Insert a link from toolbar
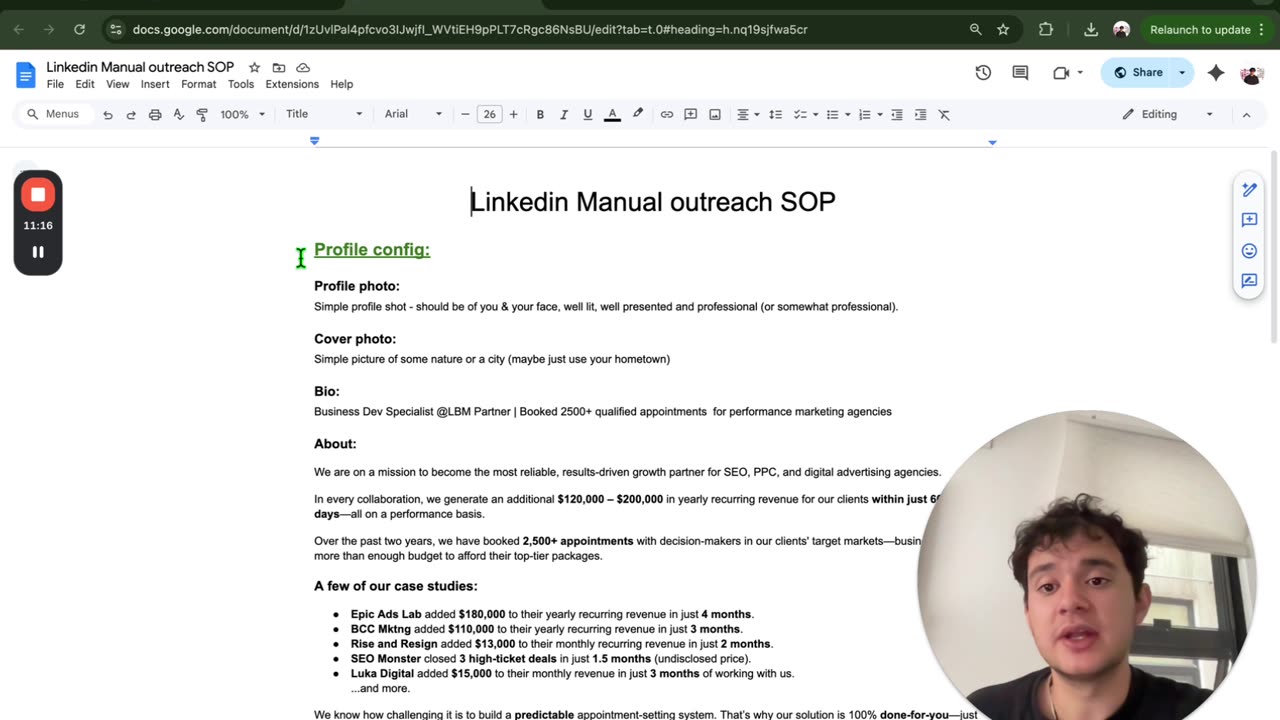Image resolution: width=1280 pixels, height=720 pixels. [x=666, y=114]
